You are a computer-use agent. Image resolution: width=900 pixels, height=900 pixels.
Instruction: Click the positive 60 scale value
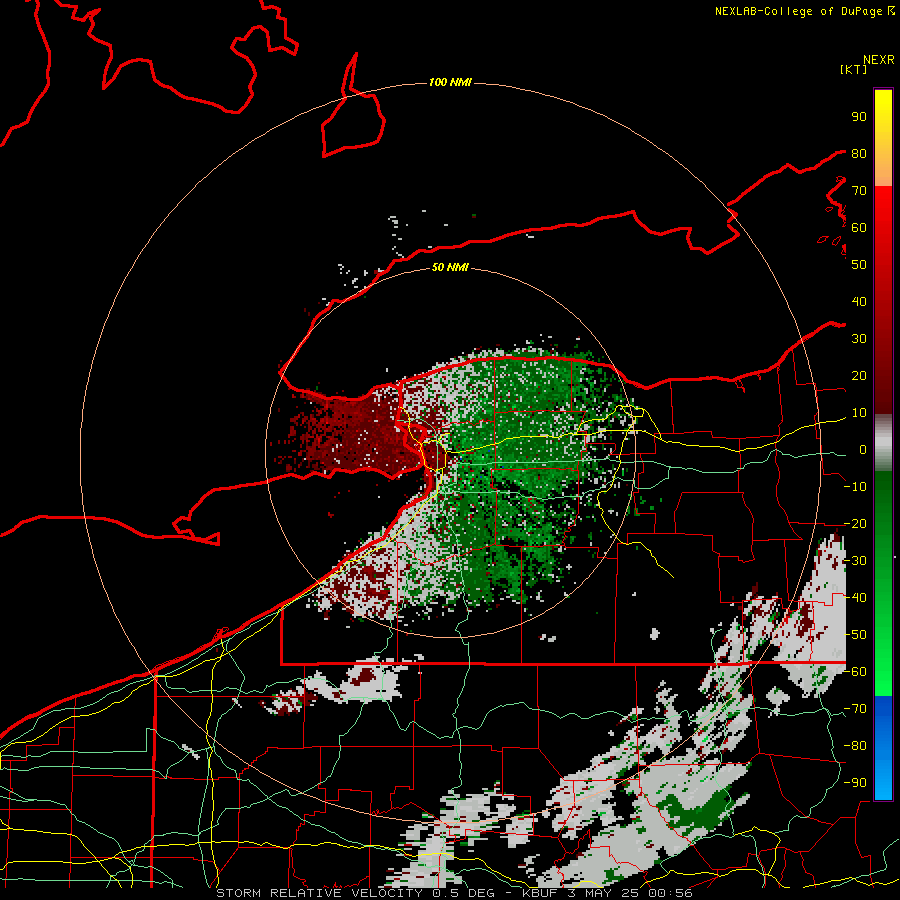click(x=859, y=227)
